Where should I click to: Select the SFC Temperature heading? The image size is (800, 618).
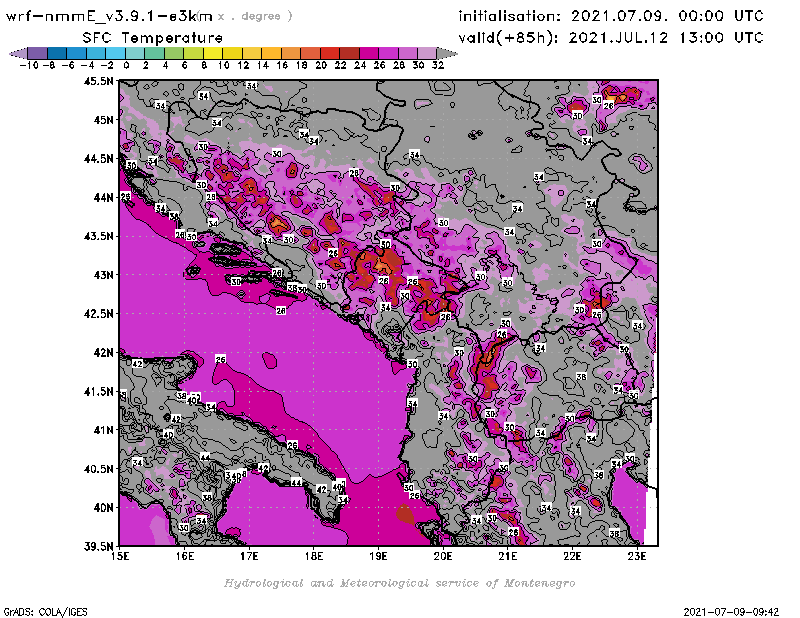153,38
